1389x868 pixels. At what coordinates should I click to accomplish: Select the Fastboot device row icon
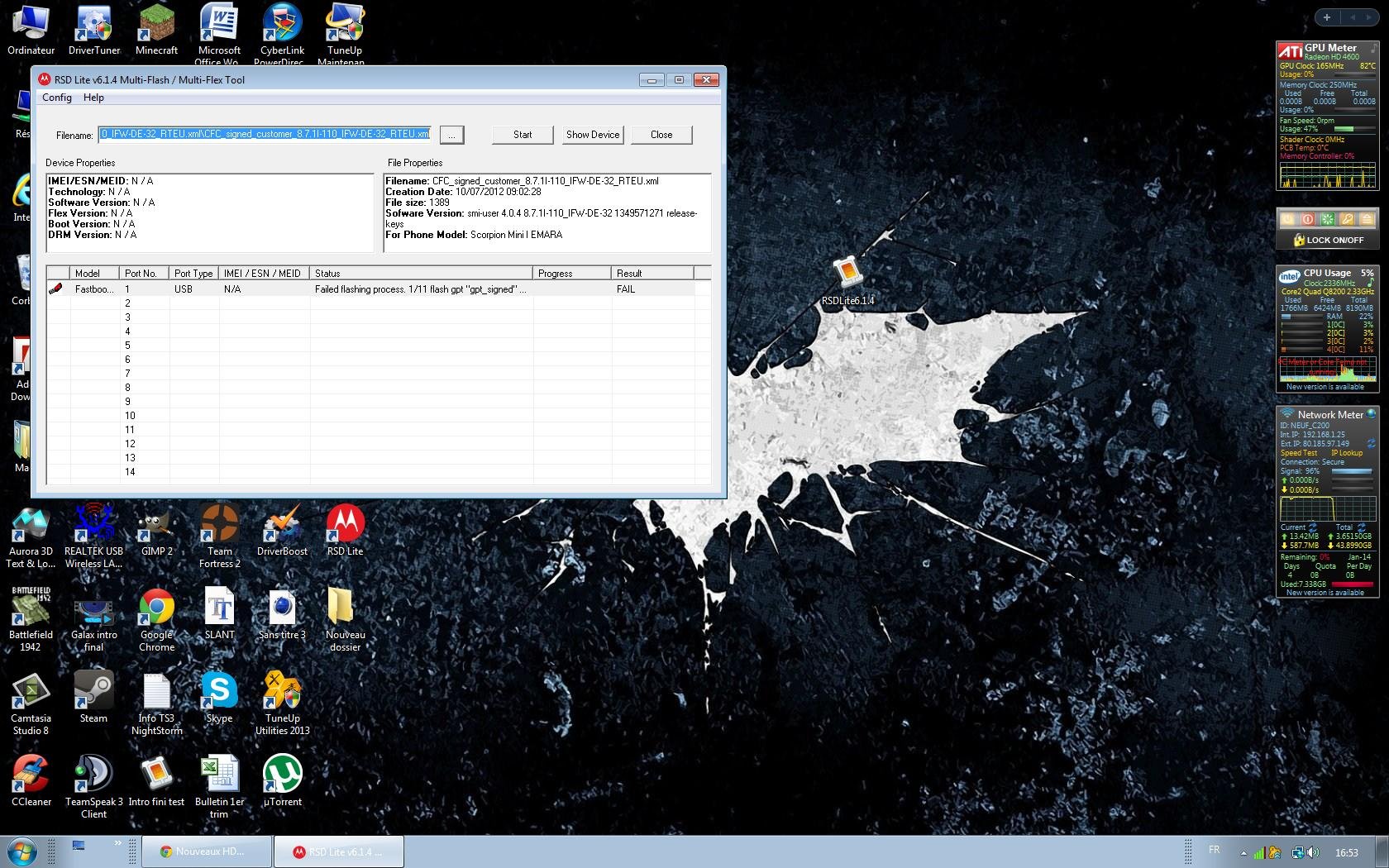pos(56,289)
